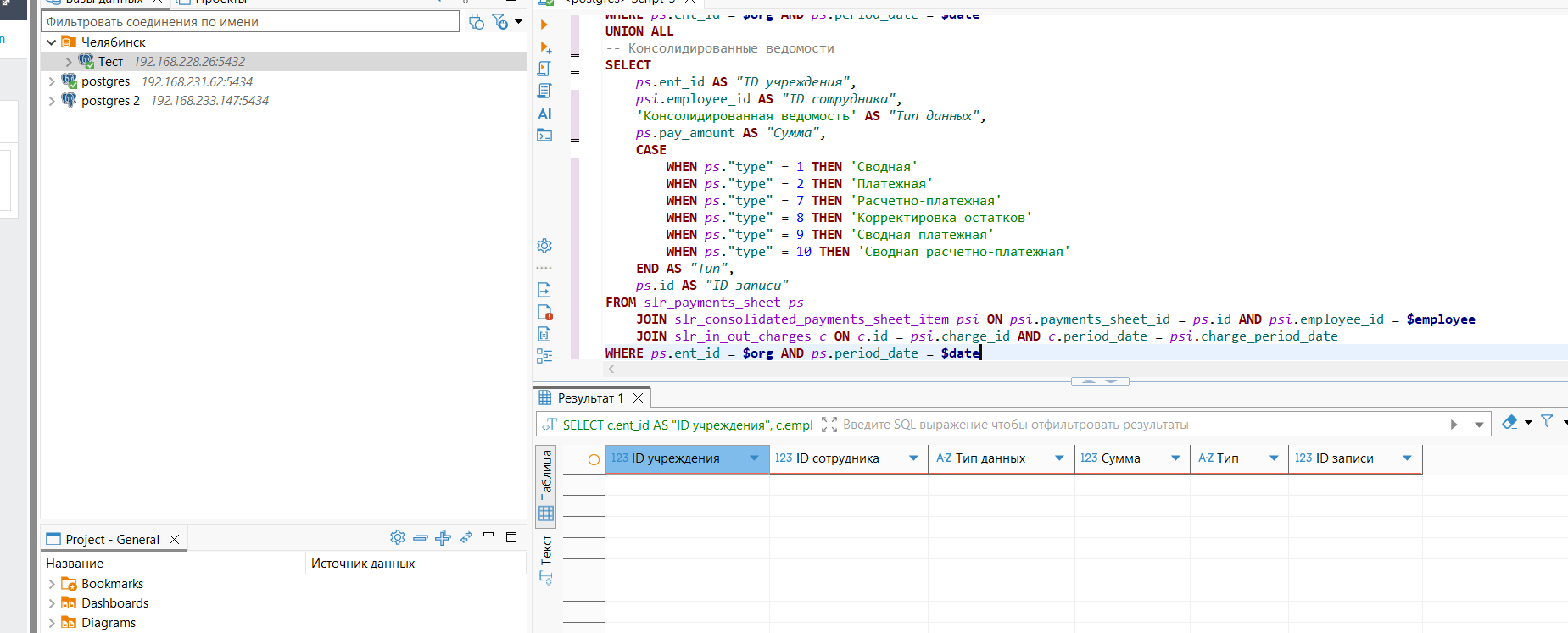Open the Сумма column dropdown arrow

tap(1175, 458)
